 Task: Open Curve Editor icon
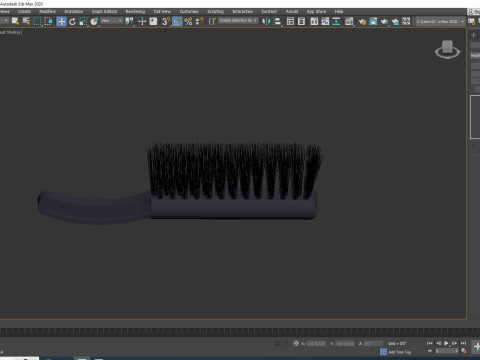(325, 21)
